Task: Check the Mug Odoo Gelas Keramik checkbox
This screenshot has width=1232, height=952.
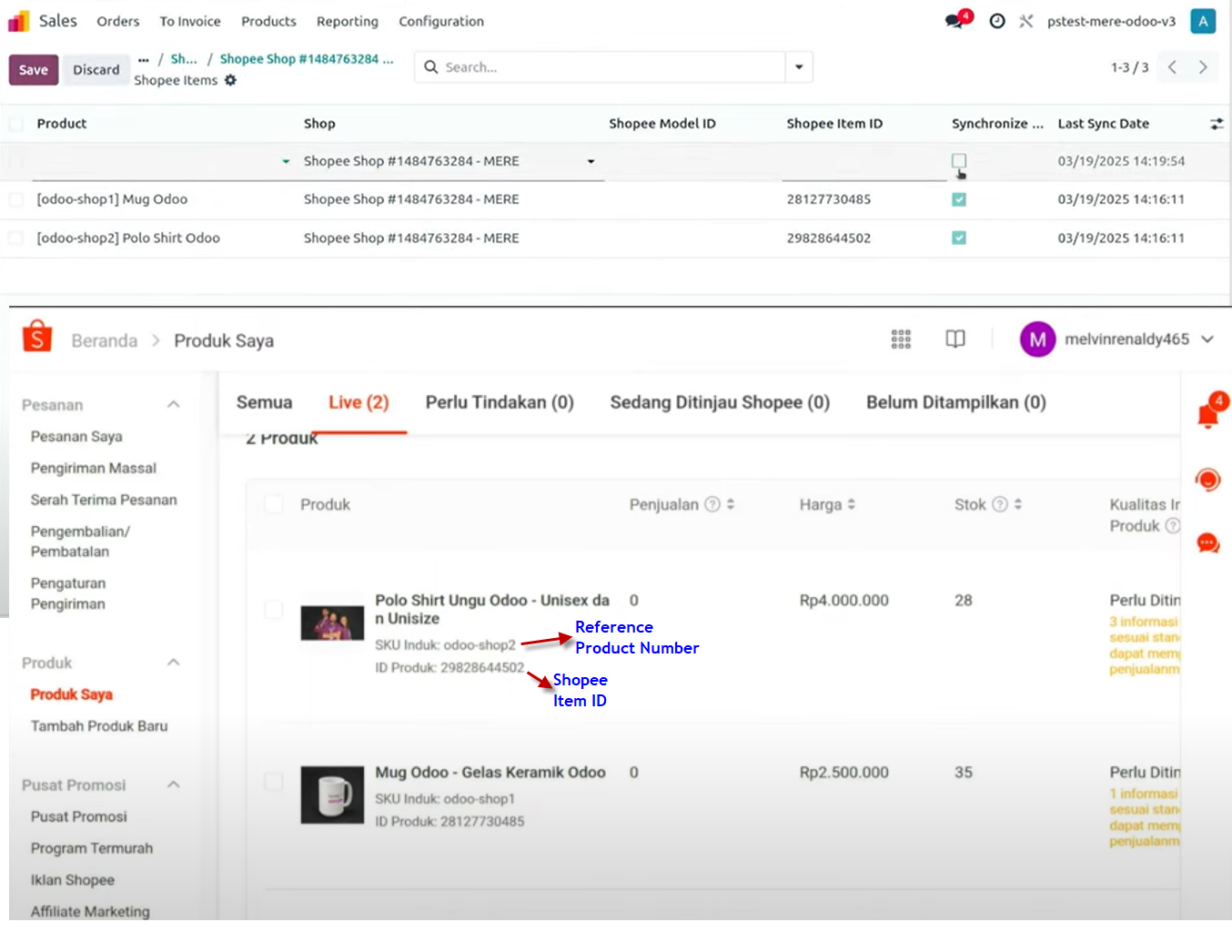Action: (x=274, y=782)
